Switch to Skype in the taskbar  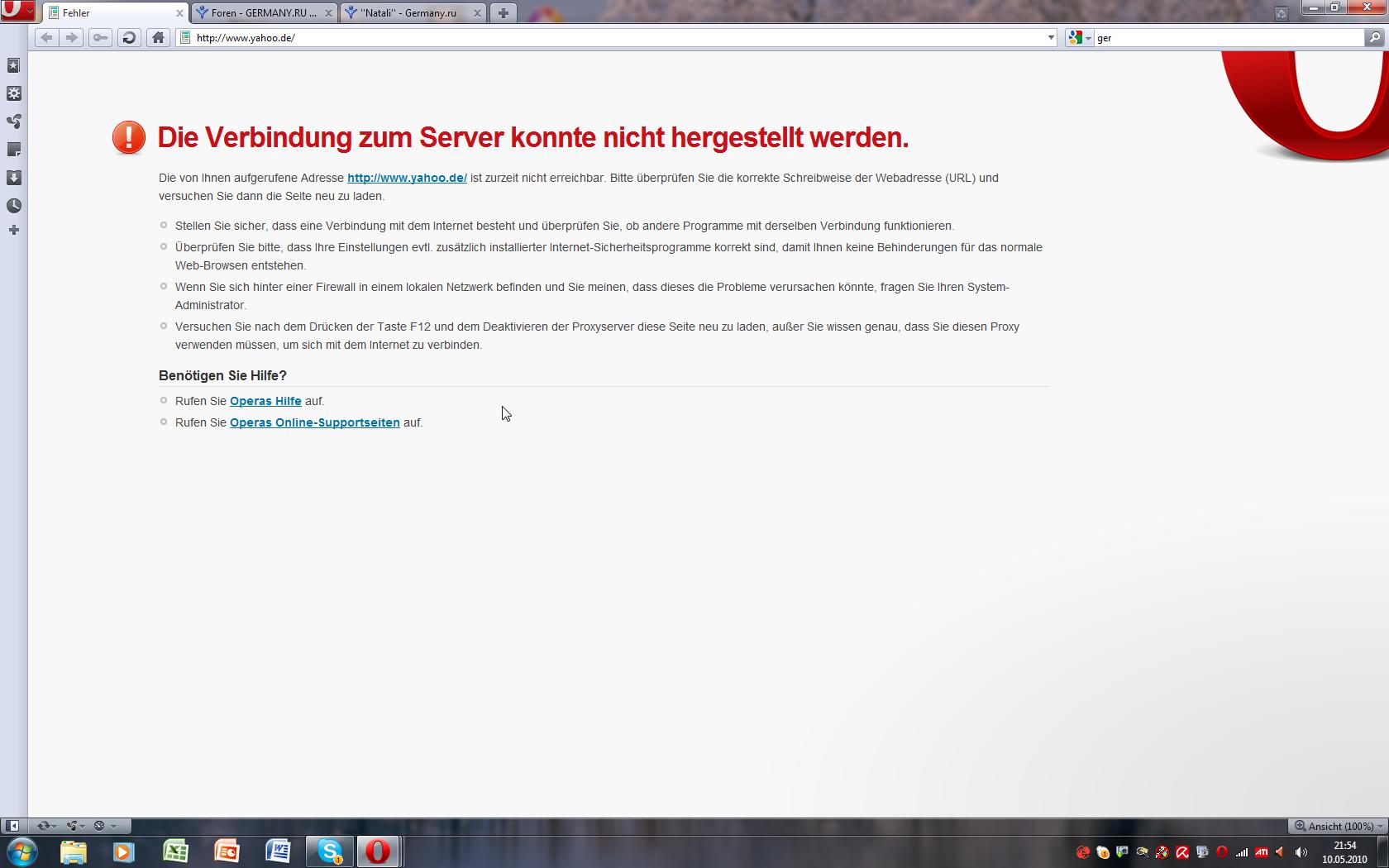(x=329, y=851)
